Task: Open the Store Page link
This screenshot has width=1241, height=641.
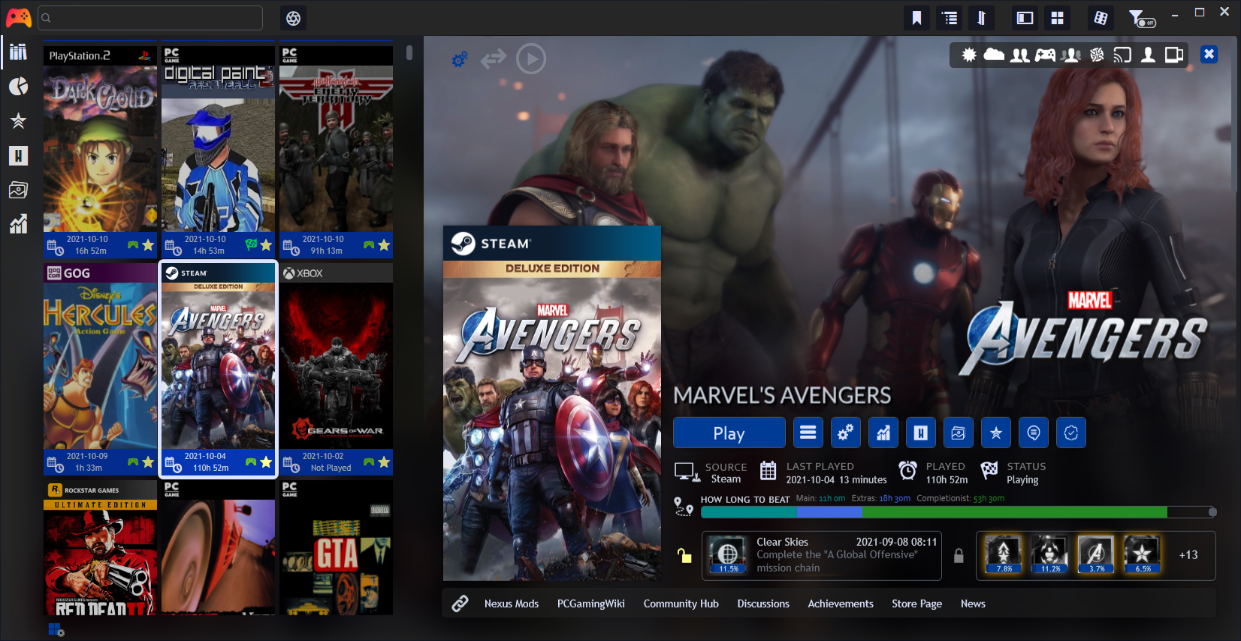Action: tap(917, 603)
